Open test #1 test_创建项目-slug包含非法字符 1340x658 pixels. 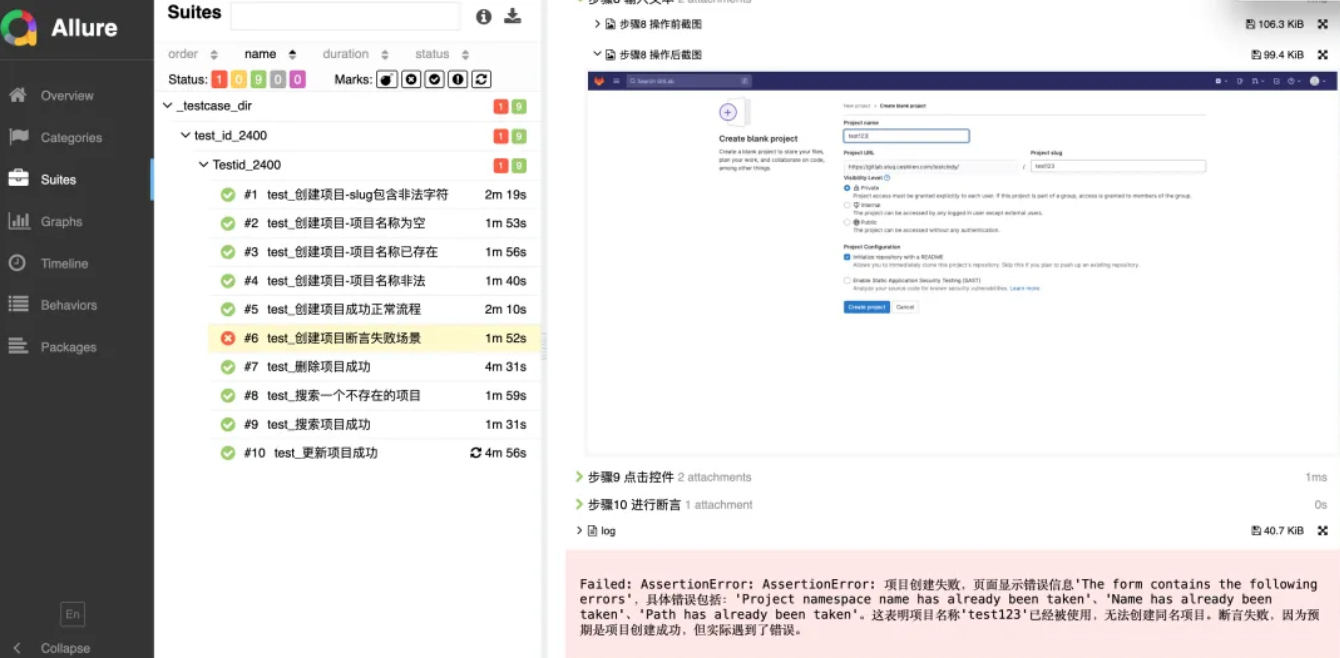(374, 195)
